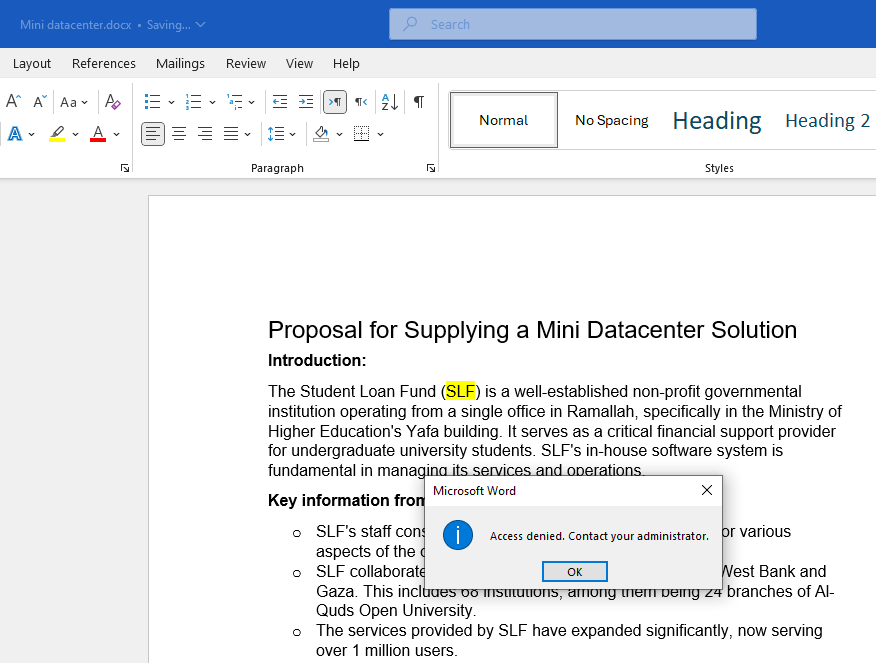Toggle right-to-left text direction
The height and width of the screenshot is (663, 876).
point(361,102)
